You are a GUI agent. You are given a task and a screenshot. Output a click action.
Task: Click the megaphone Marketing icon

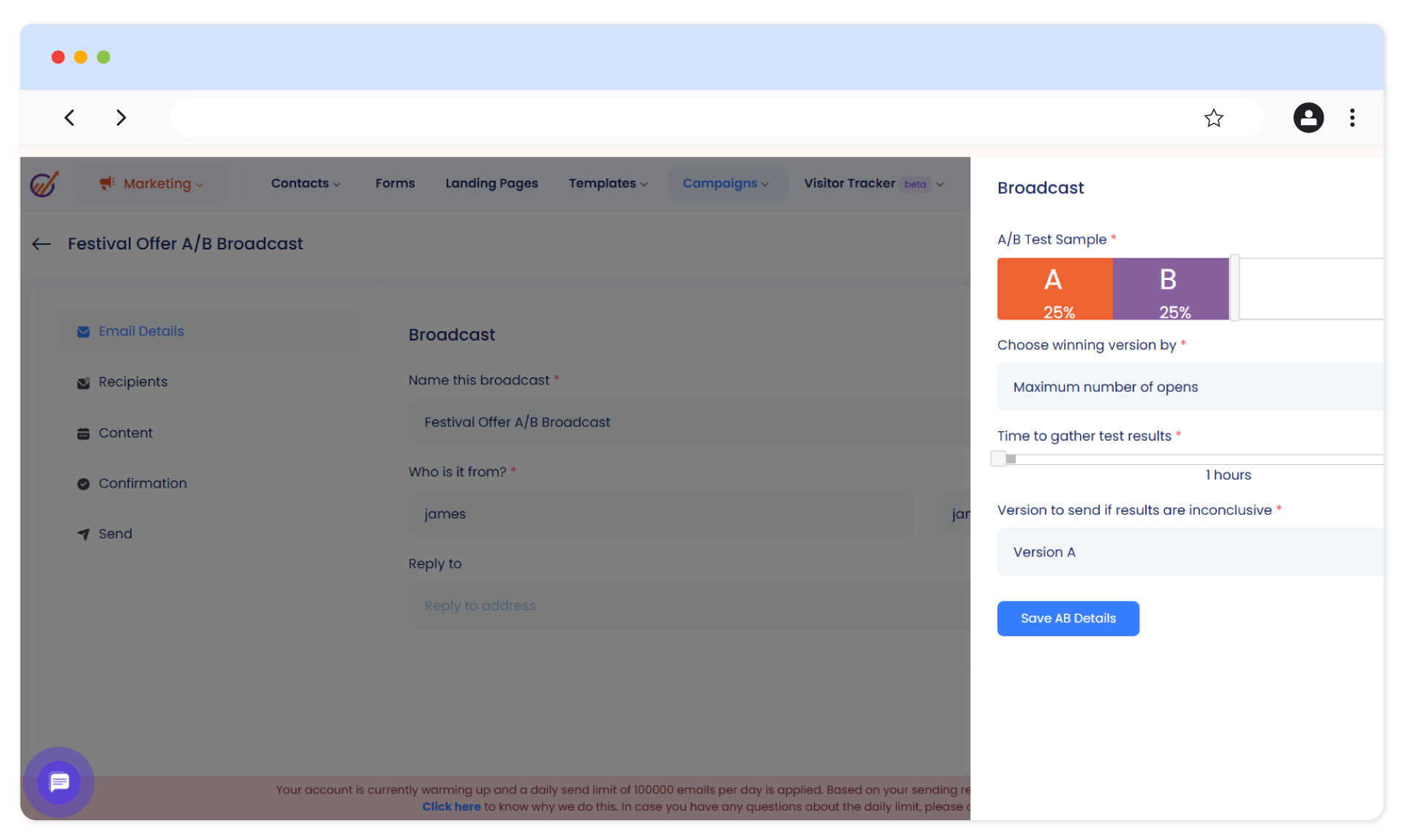point(107,183)
